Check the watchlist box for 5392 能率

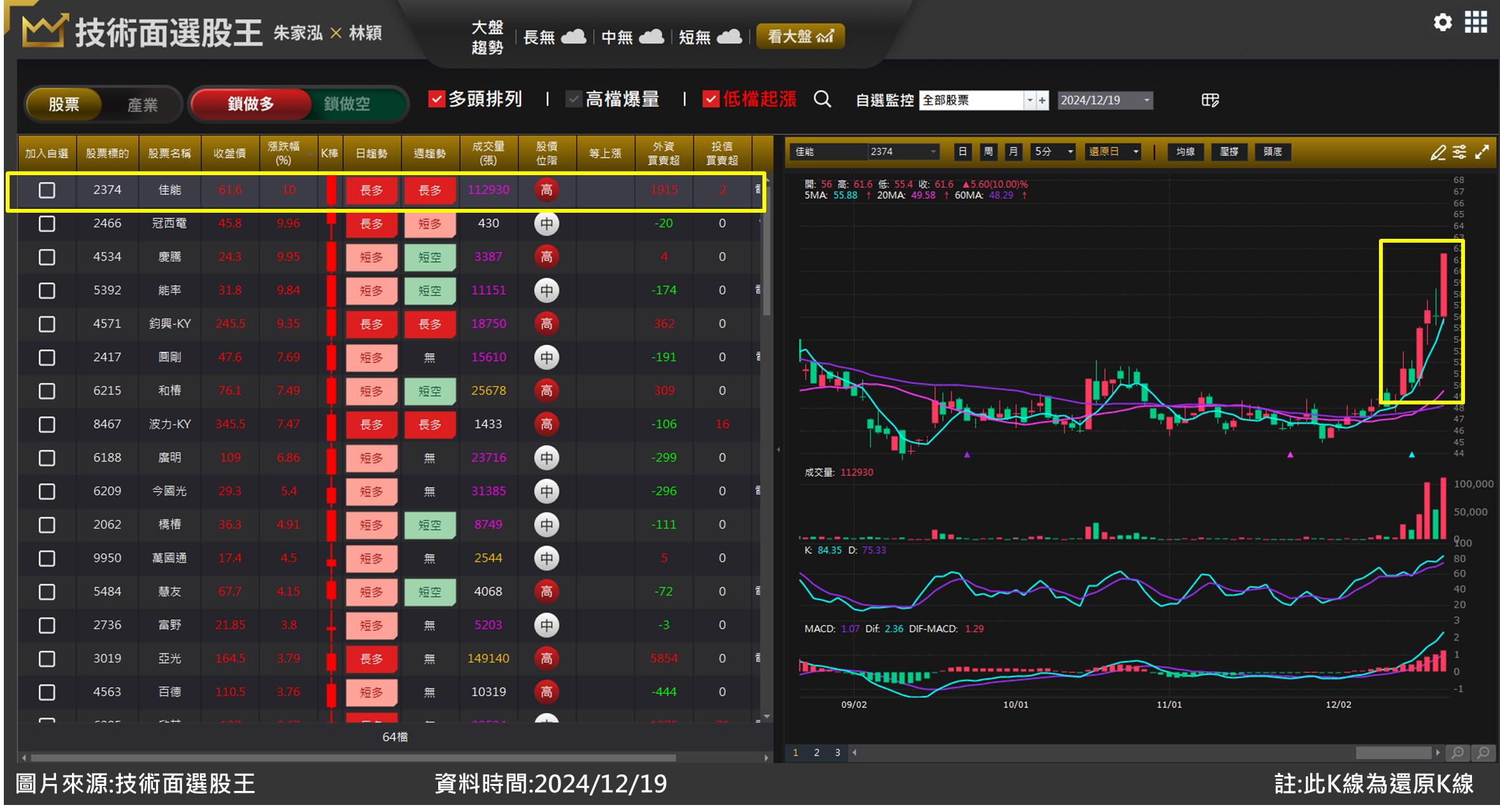(x=47, y=291)
